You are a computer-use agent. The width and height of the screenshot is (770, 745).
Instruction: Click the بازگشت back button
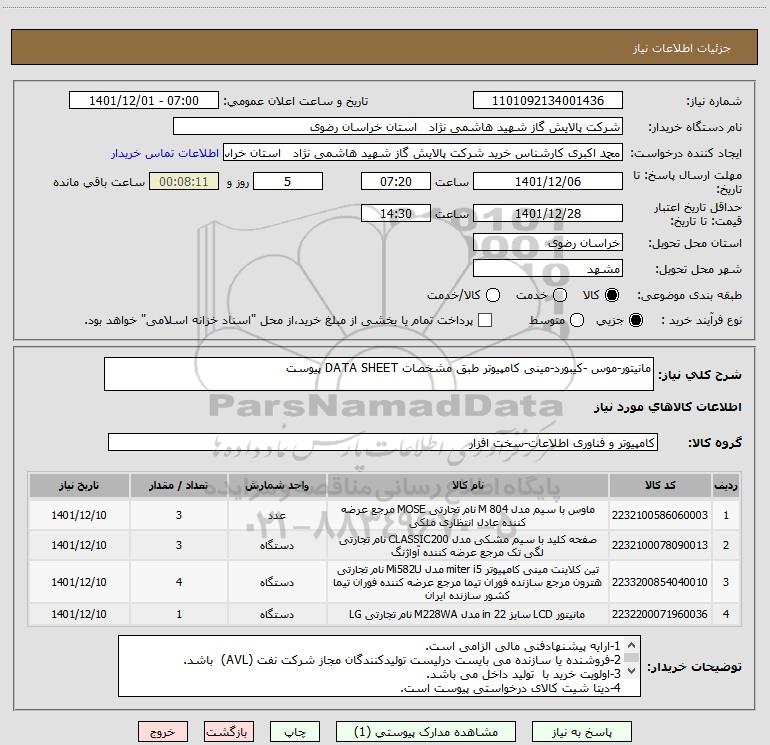pos(229,732)
